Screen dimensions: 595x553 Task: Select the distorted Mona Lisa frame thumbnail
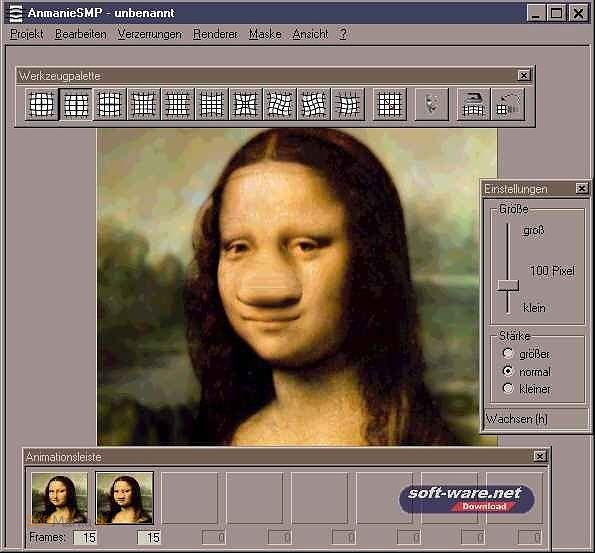(x=124, y=498)
